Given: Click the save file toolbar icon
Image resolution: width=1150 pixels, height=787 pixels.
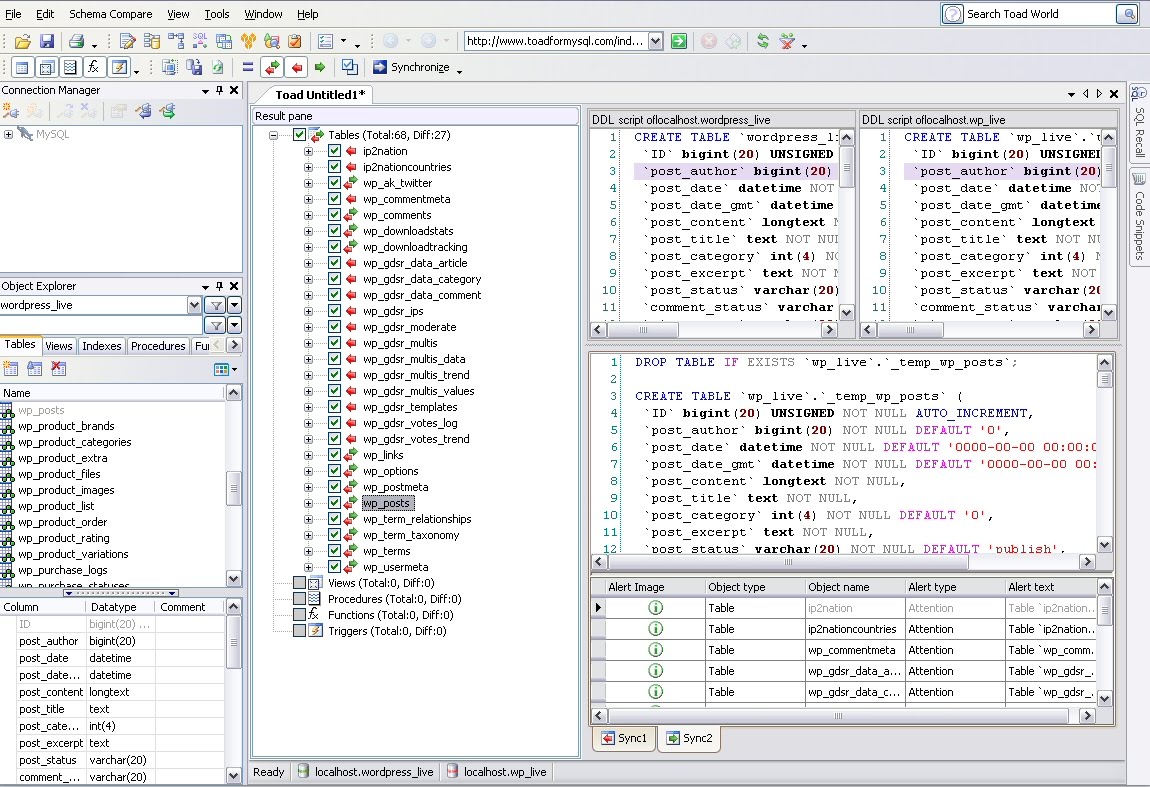Looking at the screenshot, I should [46, 40].
